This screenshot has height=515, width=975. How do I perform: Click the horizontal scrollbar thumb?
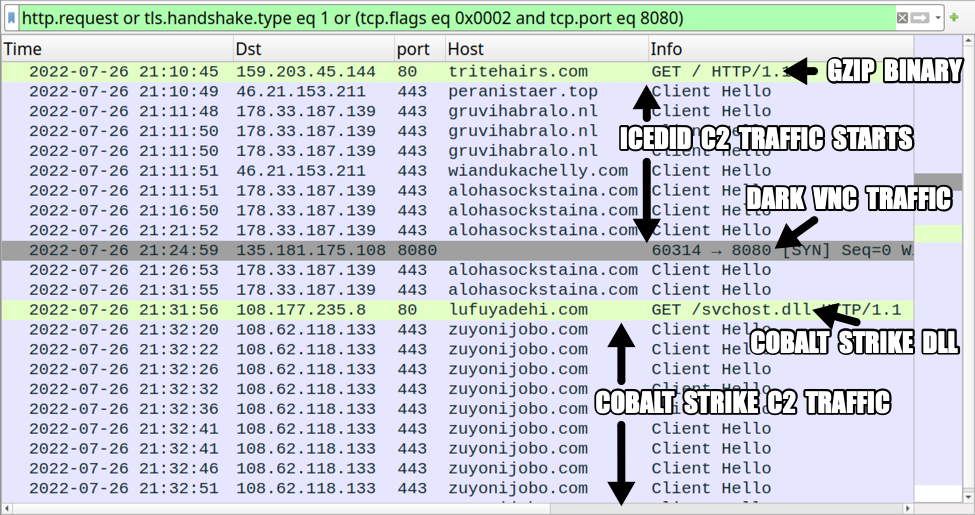[281, 508]
